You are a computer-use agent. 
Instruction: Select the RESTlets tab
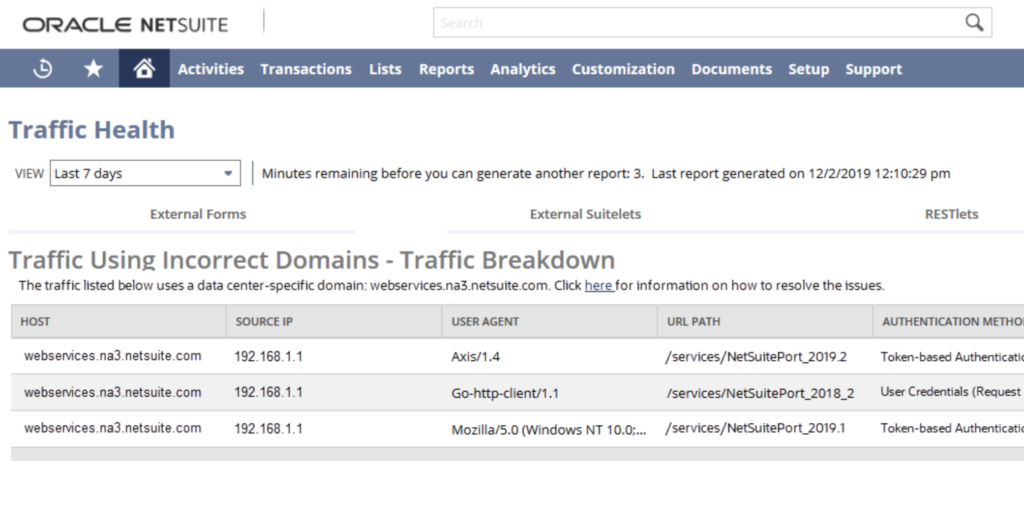951,214
